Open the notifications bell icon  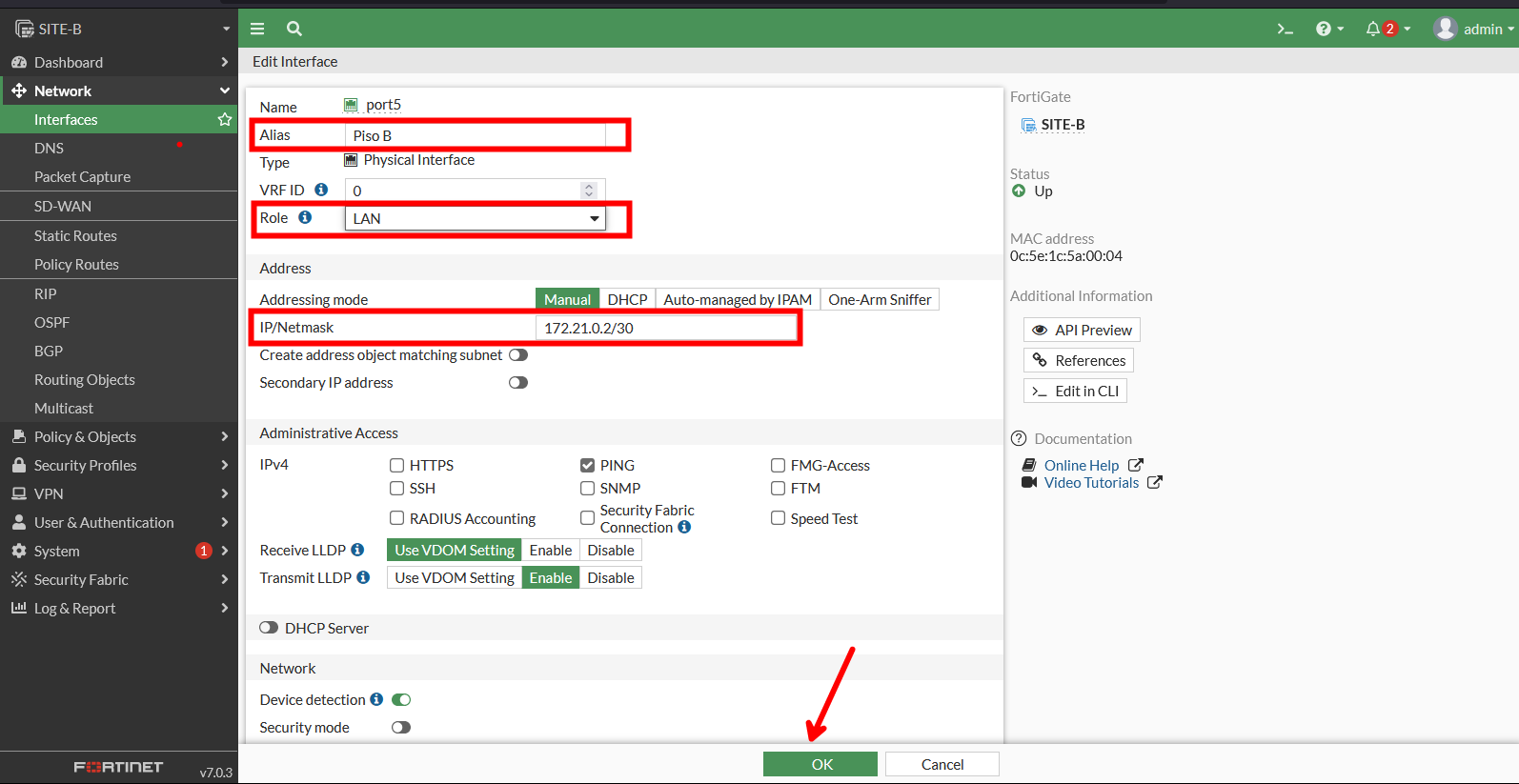click(1373, 29)
